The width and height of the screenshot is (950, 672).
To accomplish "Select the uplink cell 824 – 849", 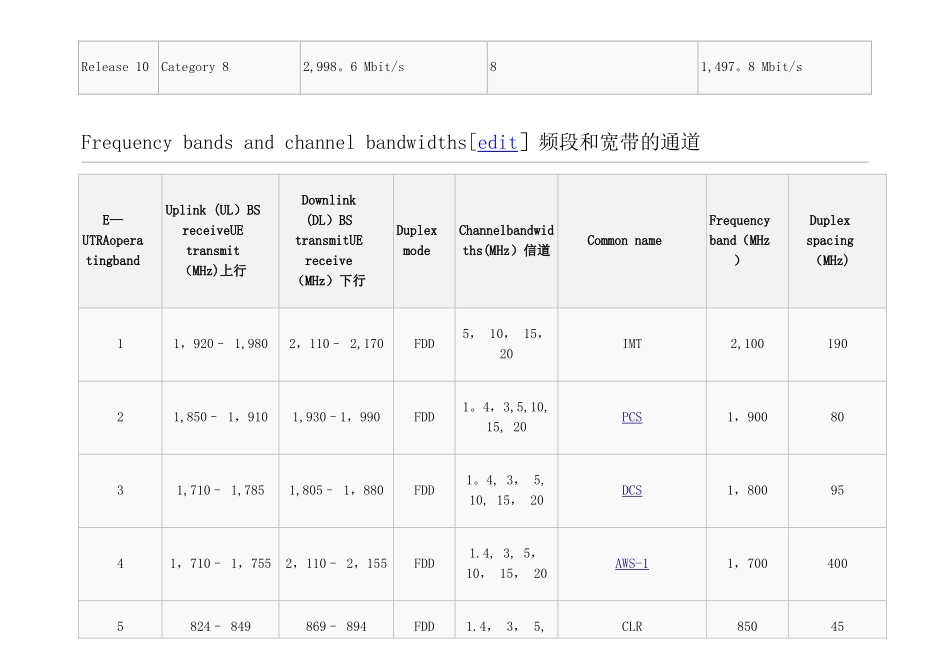I will [x=221, y=627].
